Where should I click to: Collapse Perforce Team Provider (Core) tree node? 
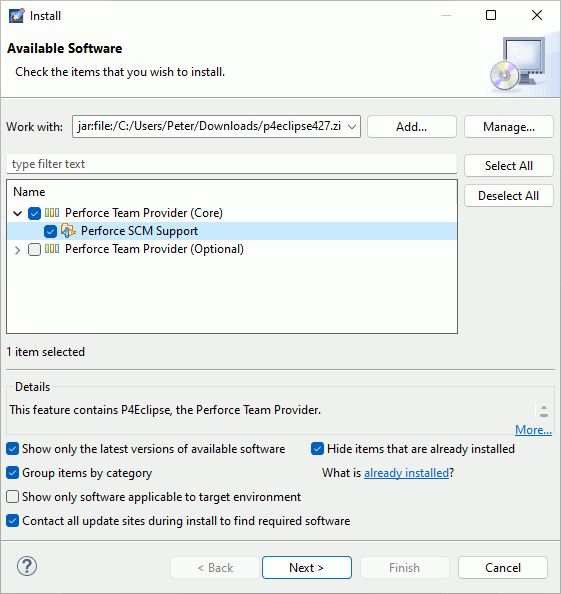click(17, 213)
